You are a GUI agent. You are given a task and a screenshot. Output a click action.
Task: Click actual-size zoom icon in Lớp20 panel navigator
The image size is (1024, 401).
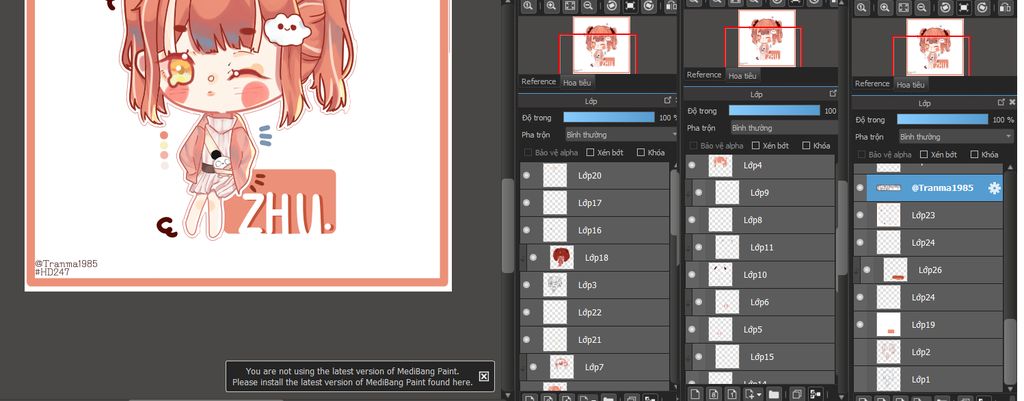coord(528,6)
